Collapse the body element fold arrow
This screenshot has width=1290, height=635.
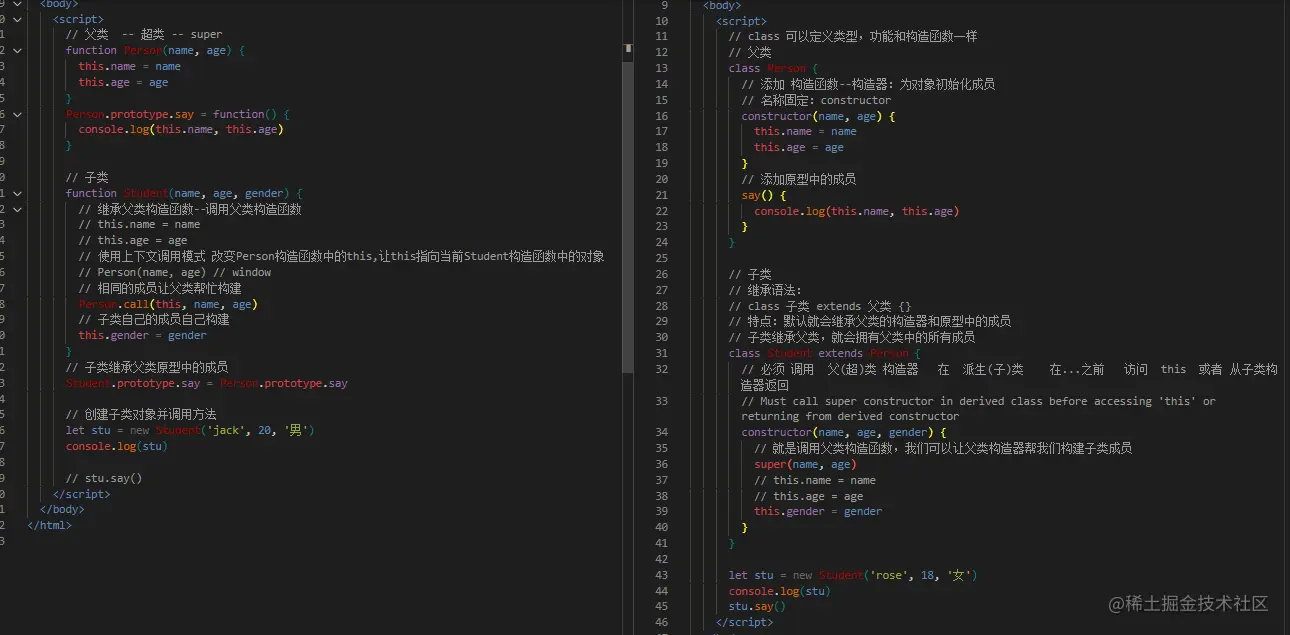[15, 4]
